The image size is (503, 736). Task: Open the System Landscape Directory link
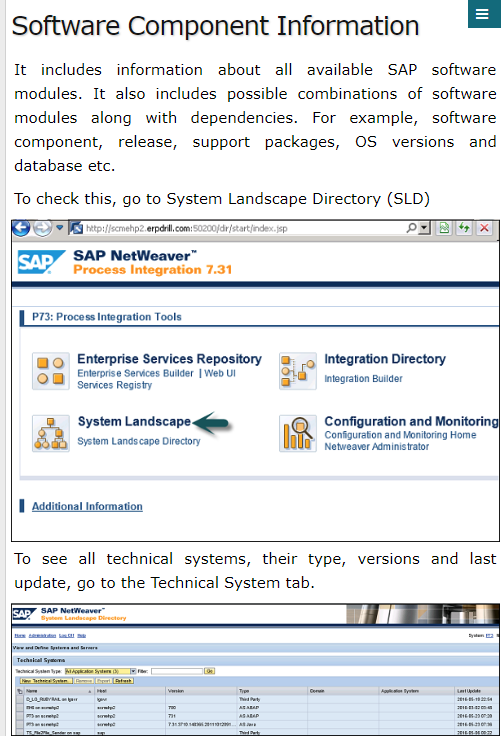point(138,441)
